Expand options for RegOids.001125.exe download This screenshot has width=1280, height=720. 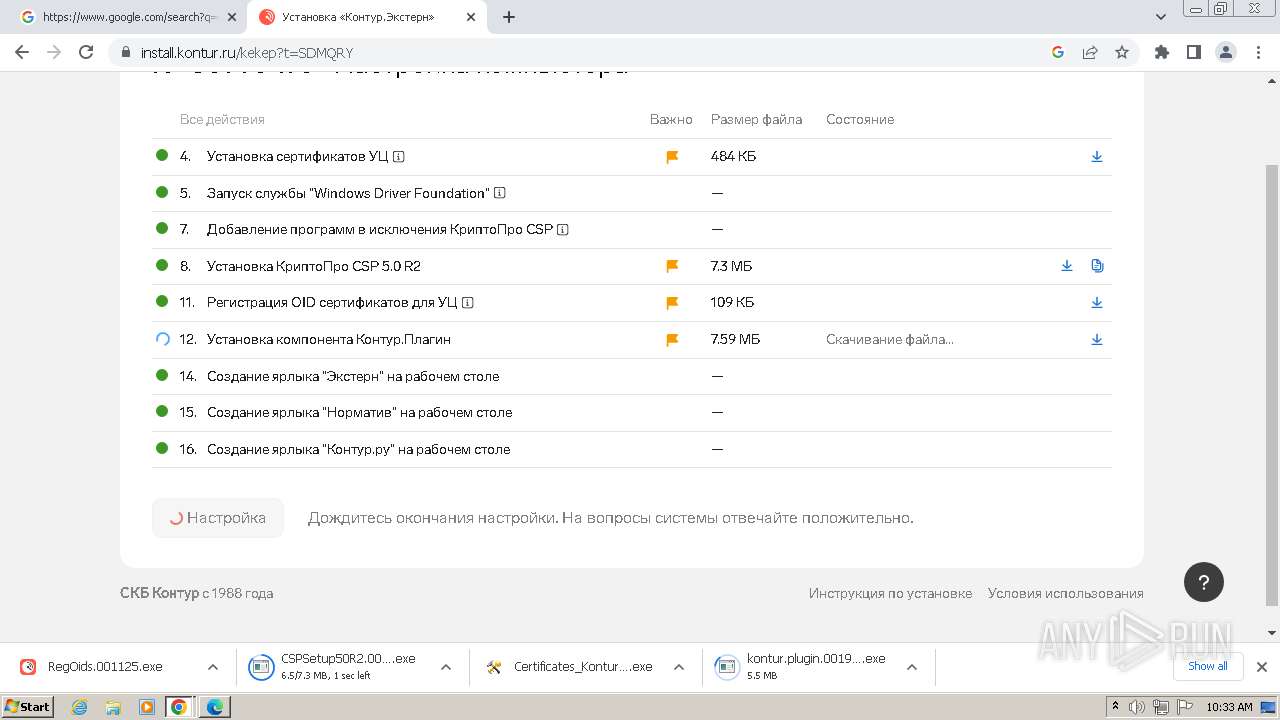[213, 667]
